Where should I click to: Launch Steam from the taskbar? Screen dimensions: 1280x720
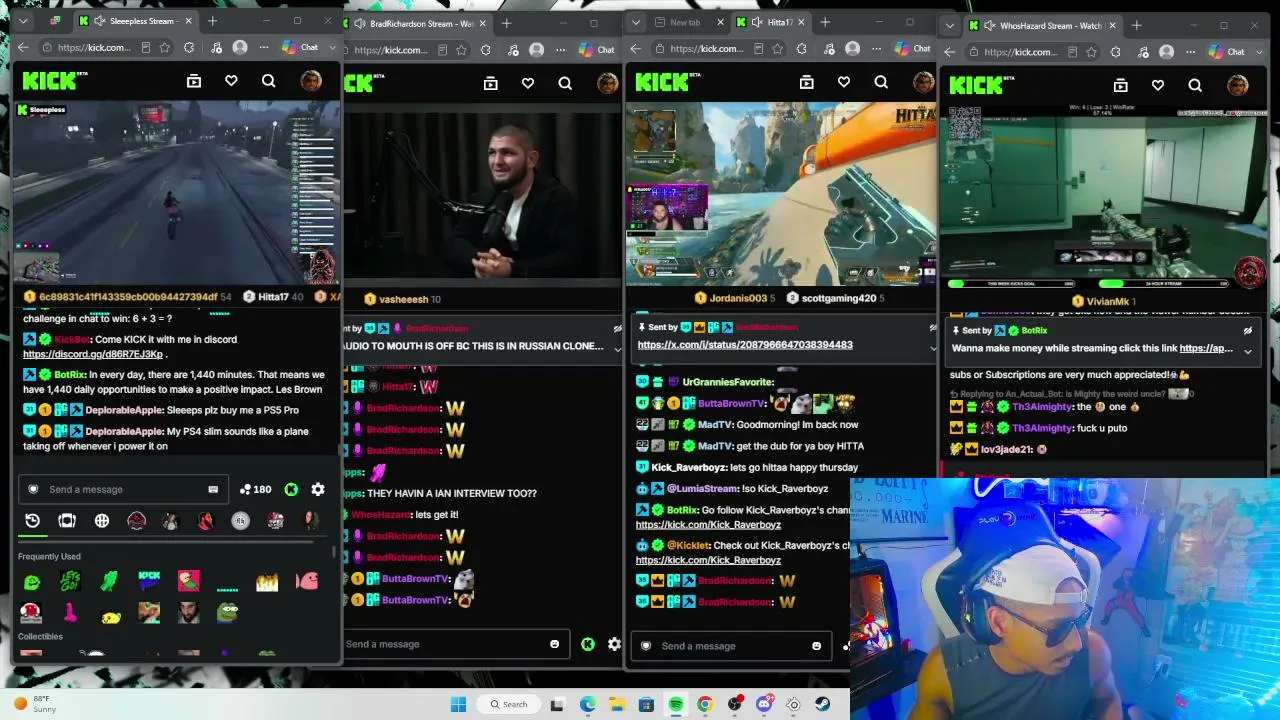click(x=822, y=704)
